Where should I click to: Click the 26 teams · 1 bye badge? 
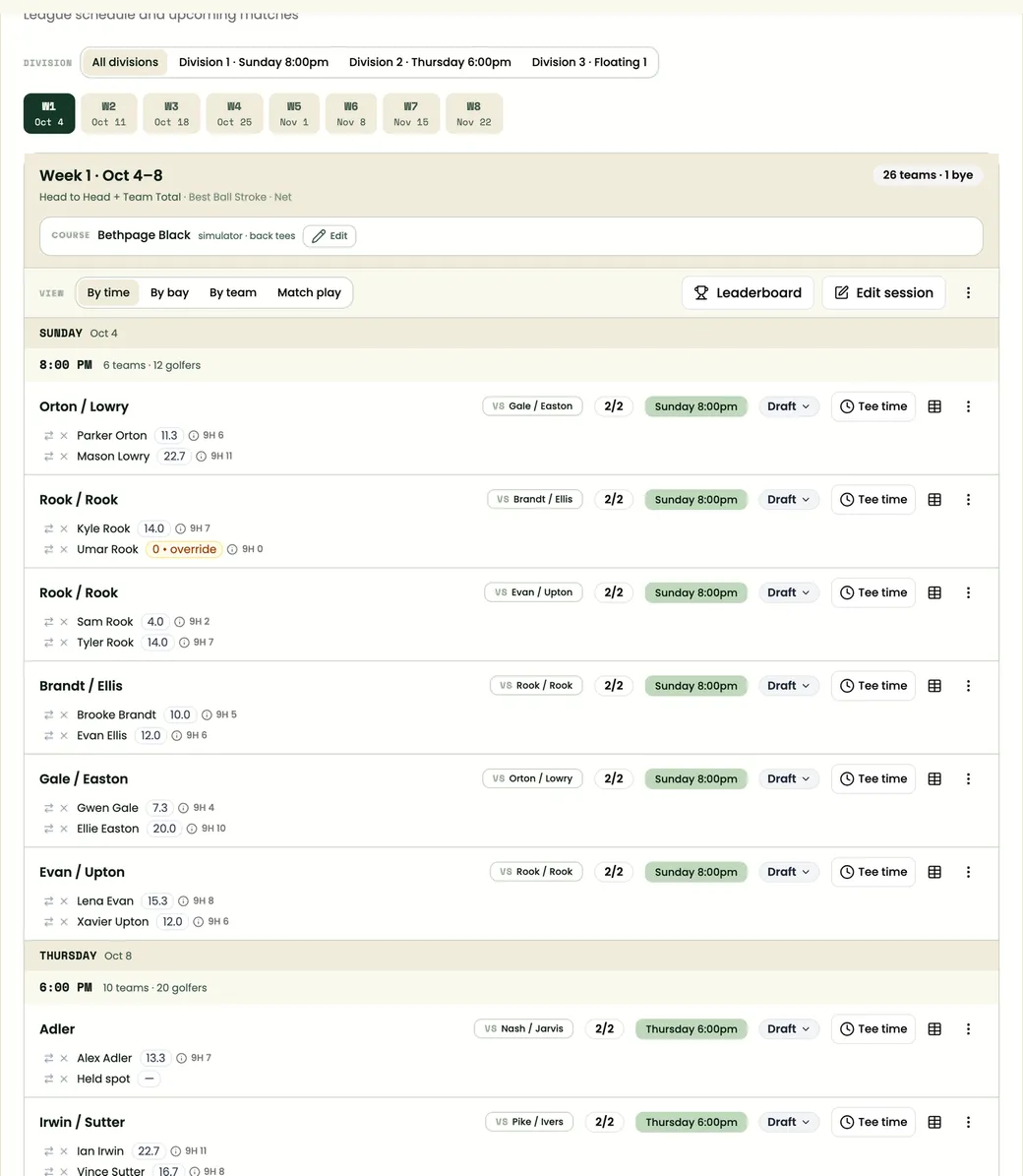(928, 175)
